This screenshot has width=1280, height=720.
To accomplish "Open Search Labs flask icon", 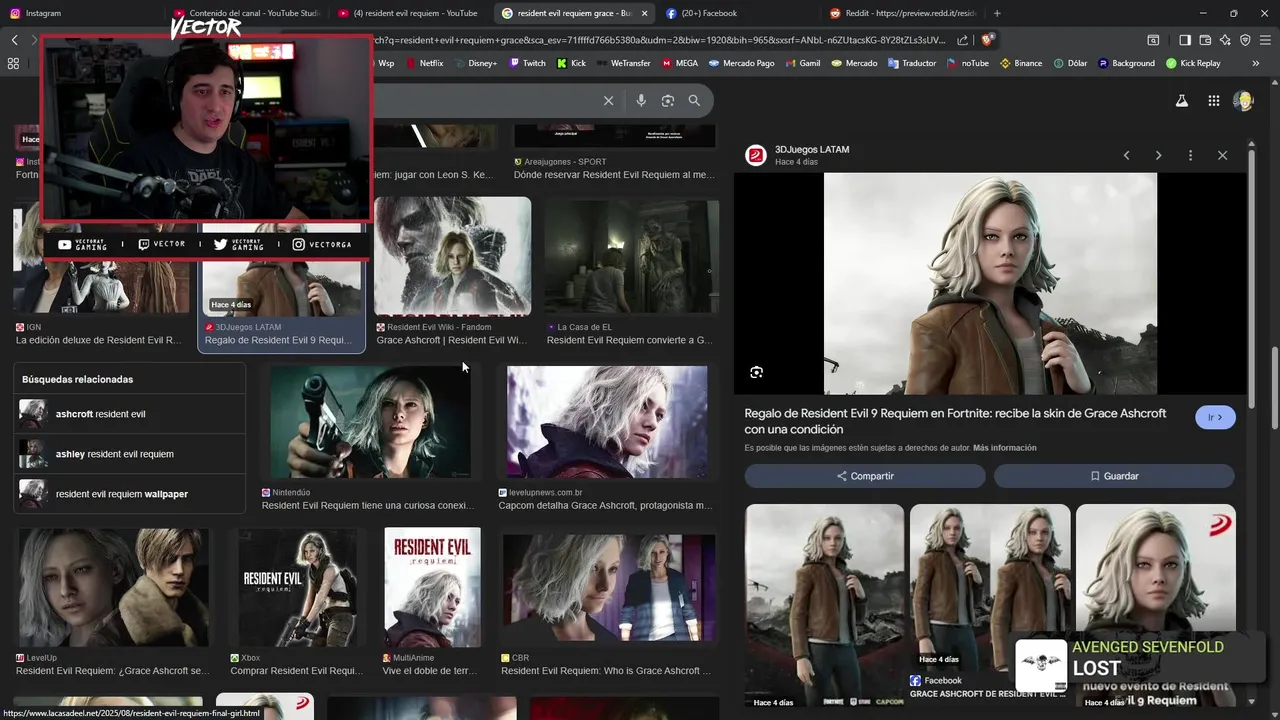I will point(1182,100).
